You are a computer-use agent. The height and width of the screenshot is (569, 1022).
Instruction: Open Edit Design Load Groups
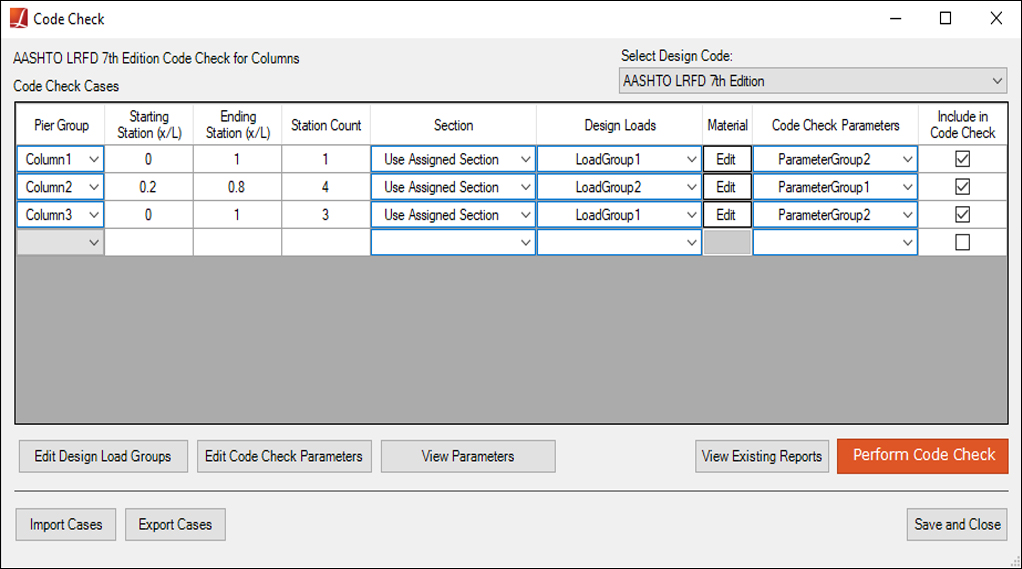tap(103, 456)
